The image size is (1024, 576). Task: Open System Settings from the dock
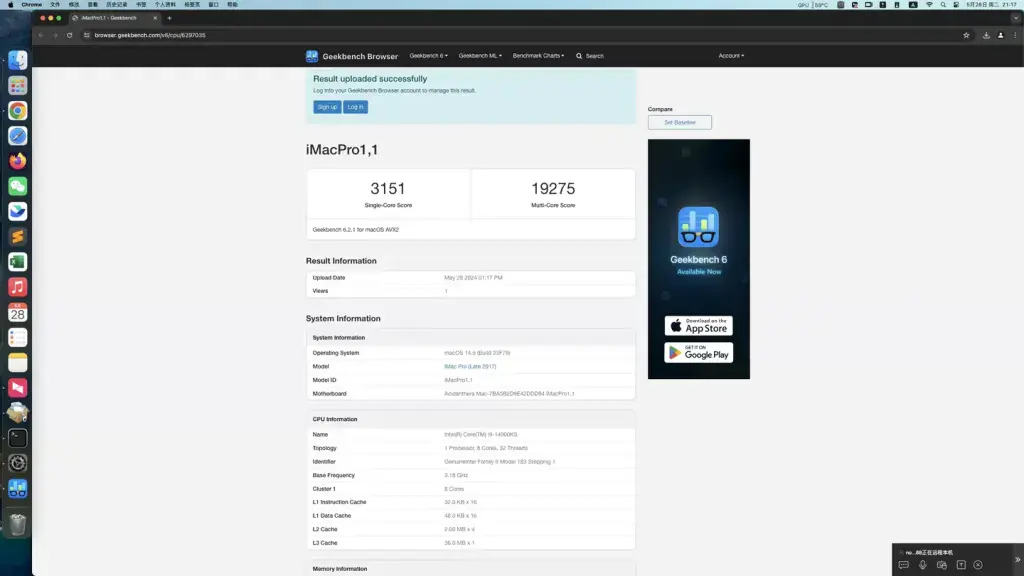[18, 463]
